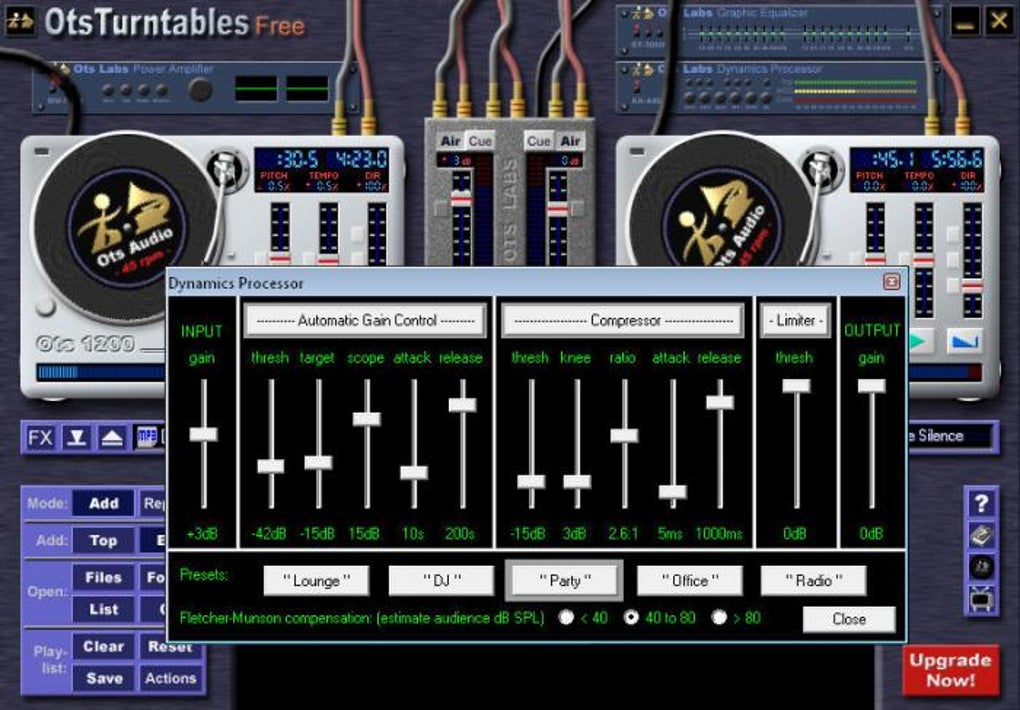The height and width of the screenshot is (710, 1020).
Task: Select the '< 40' dB SPL radio option
Action: tap(566, 617)
